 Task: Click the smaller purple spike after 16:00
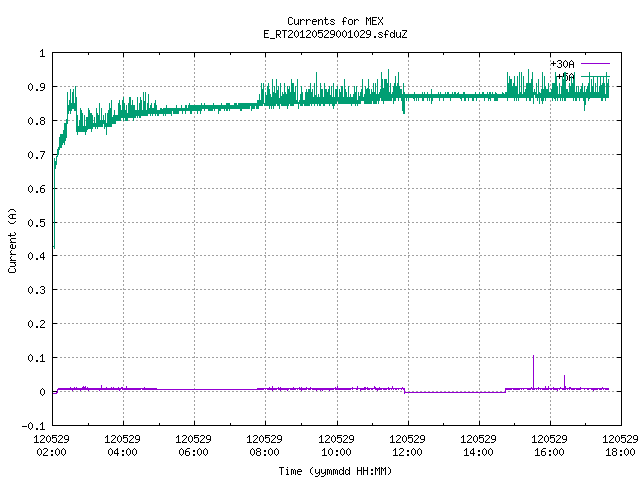click(564, 382)
